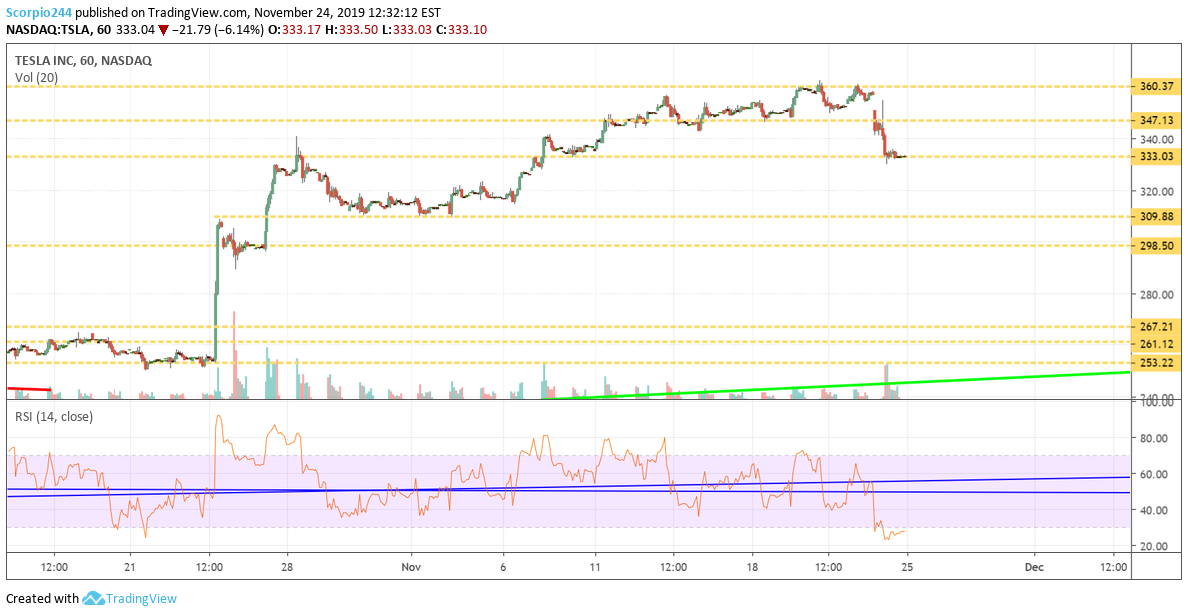Open the Scorpio244 author profile link
The image size is (1188, 616).
tap(39, 13)
